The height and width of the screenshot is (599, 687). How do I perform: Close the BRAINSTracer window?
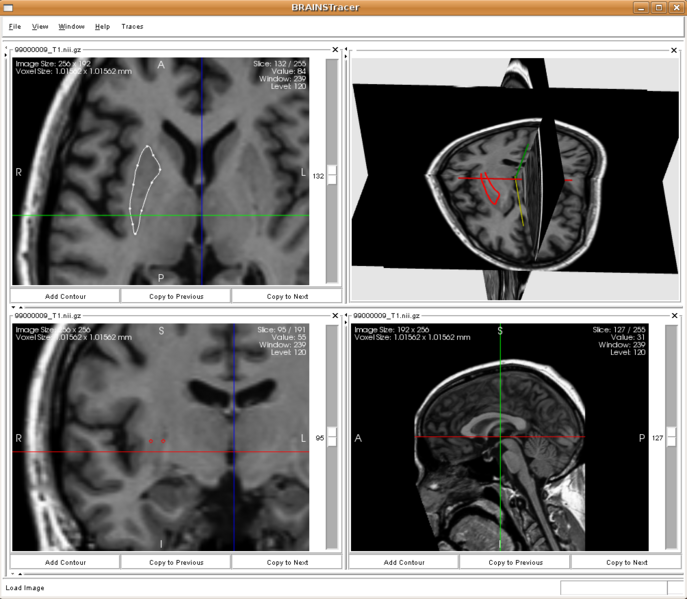(676, 7)
